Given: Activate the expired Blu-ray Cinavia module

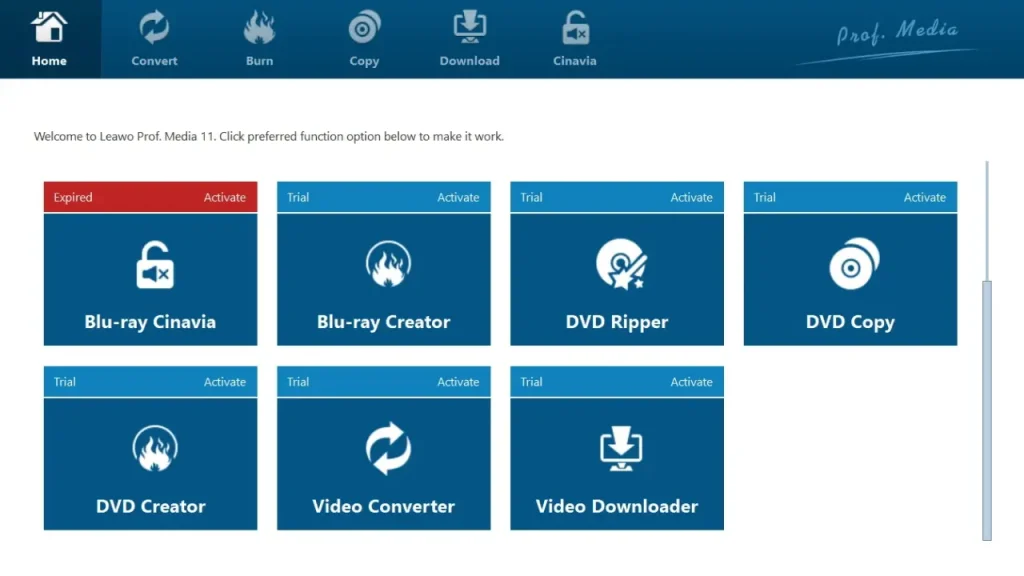Looking at the screenshot, I should pyautogui.click(x=225, y=197).
